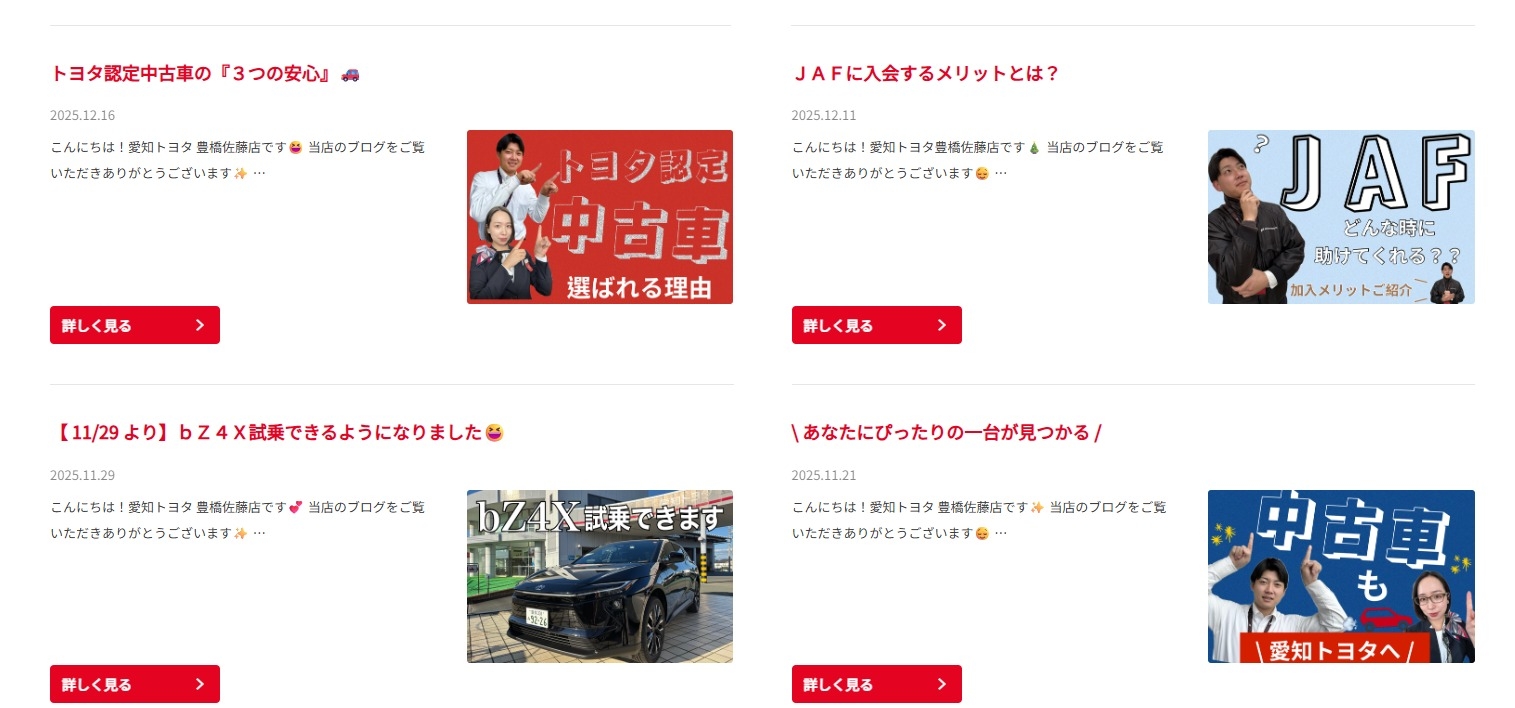Open the blue 中古車も愛知トヨタへ thumbnail
The height and width of the screenshot is (708, 1515).
click(x=1341, y=576)
